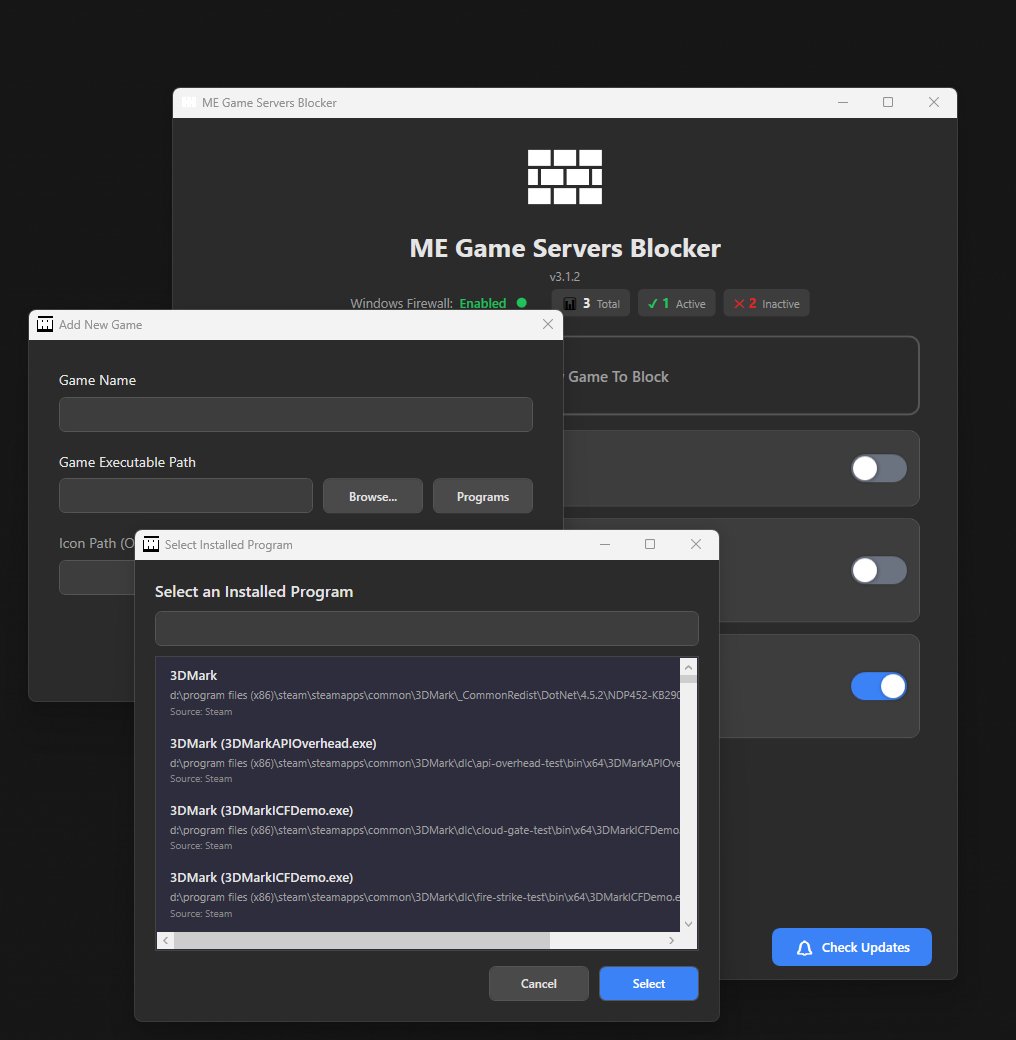Click the Game To Block card

(x=741, y=376)
